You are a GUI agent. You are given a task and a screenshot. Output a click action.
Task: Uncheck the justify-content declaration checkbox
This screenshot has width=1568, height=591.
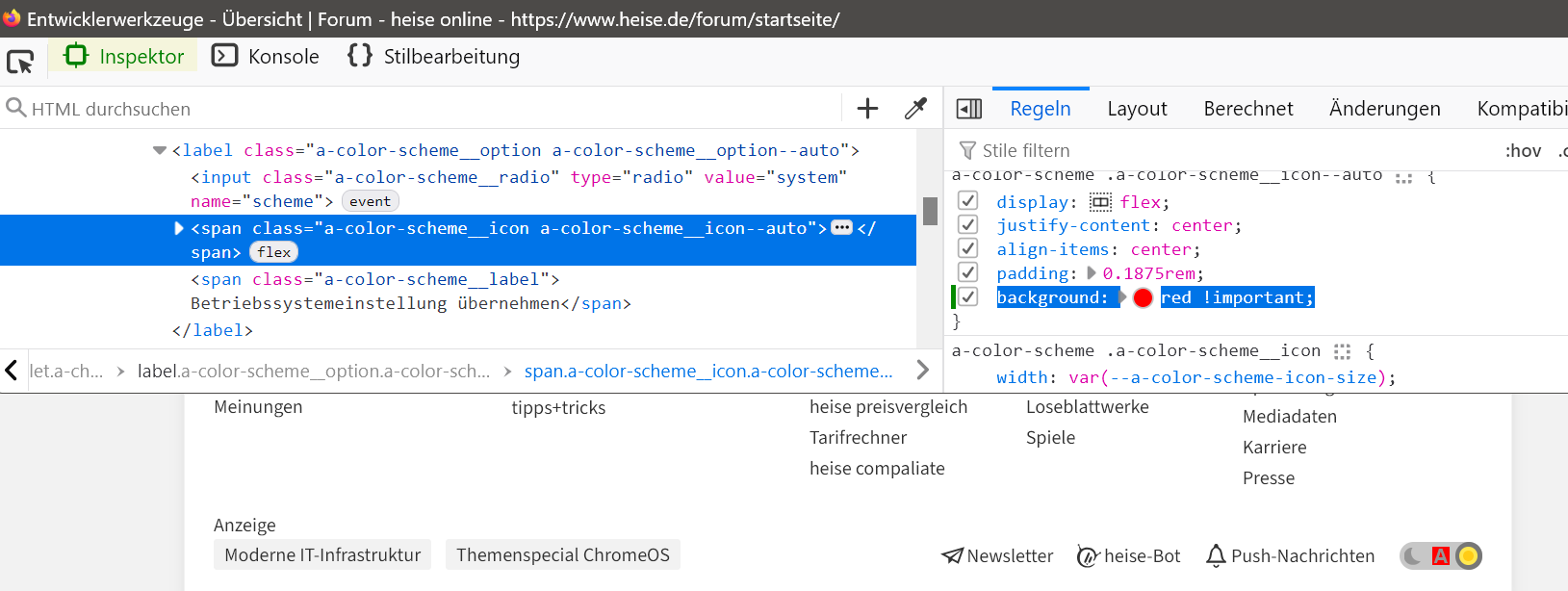(968, 225)
